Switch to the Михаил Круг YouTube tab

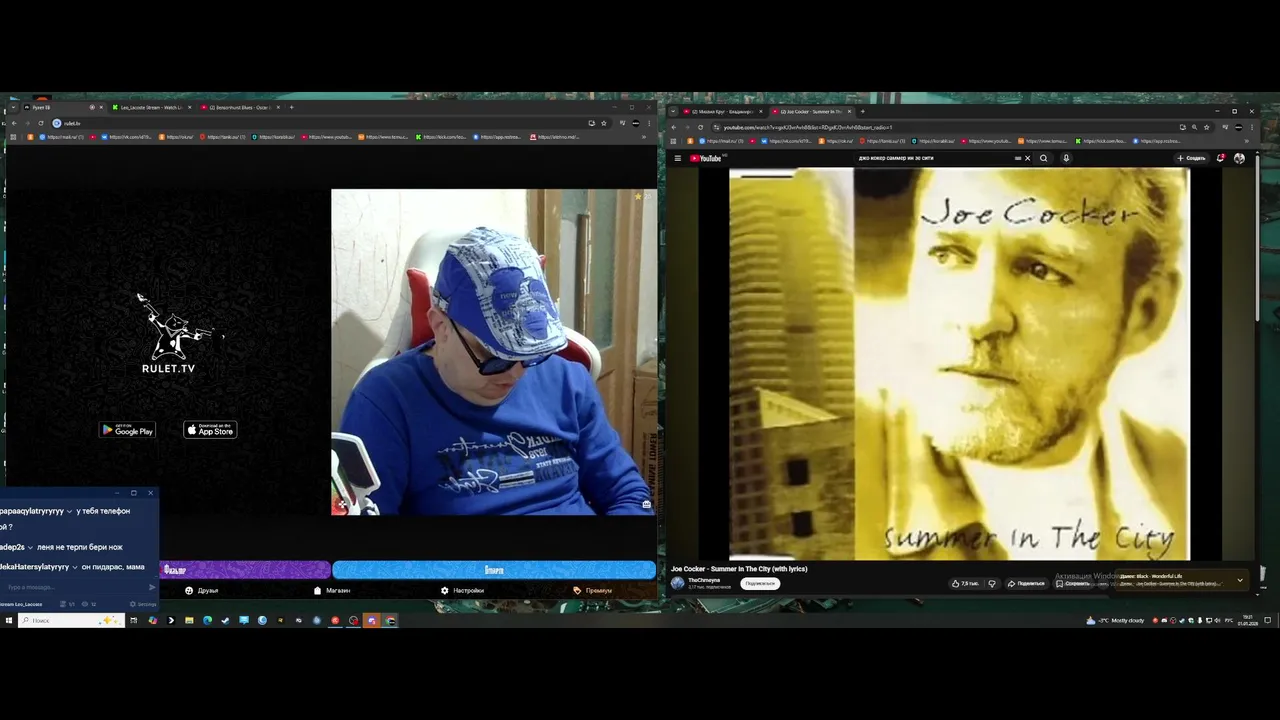point(722,111)
